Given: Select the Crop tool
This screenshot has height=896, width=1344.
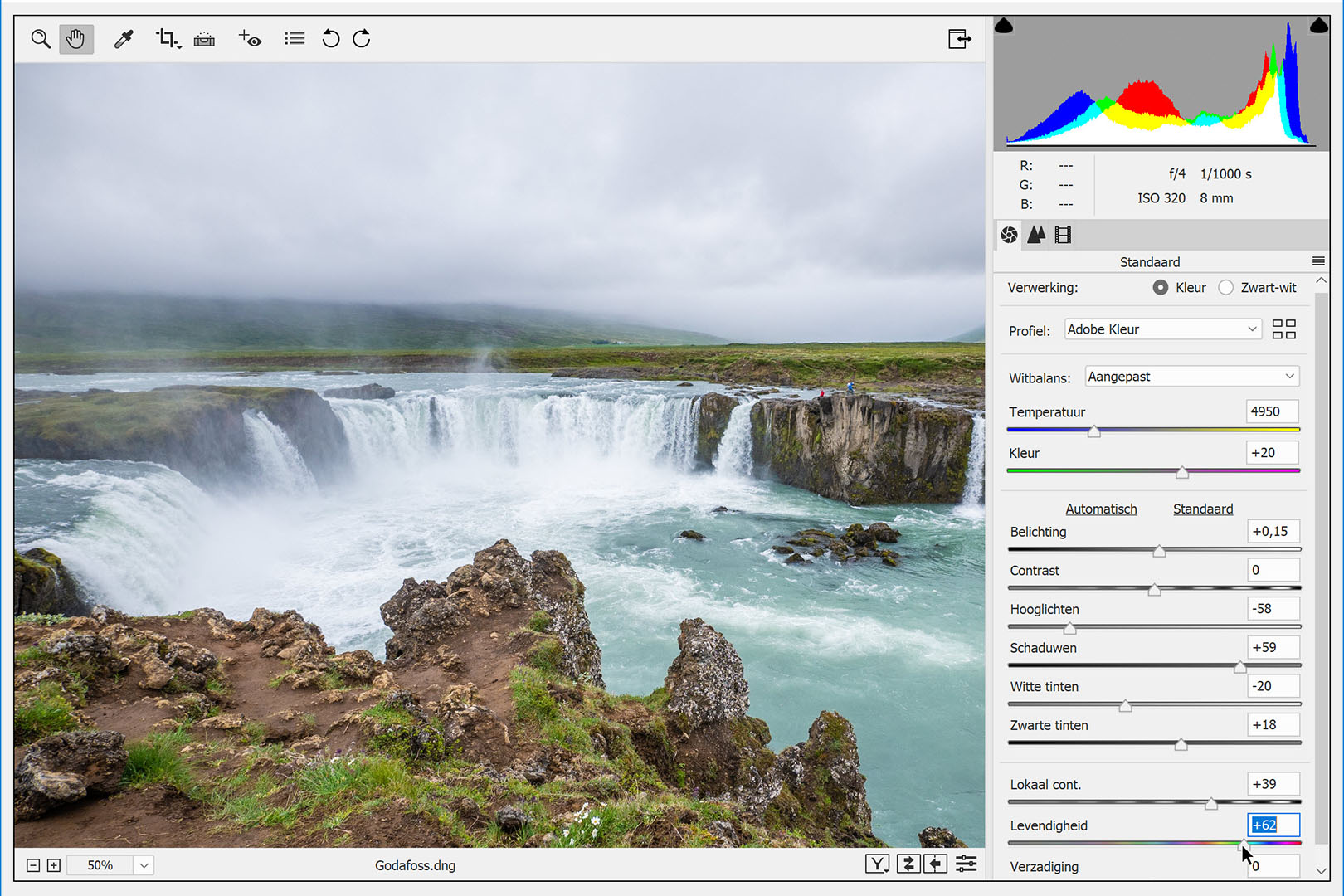Looking at the screenshot, I should [x=167, y=39].
